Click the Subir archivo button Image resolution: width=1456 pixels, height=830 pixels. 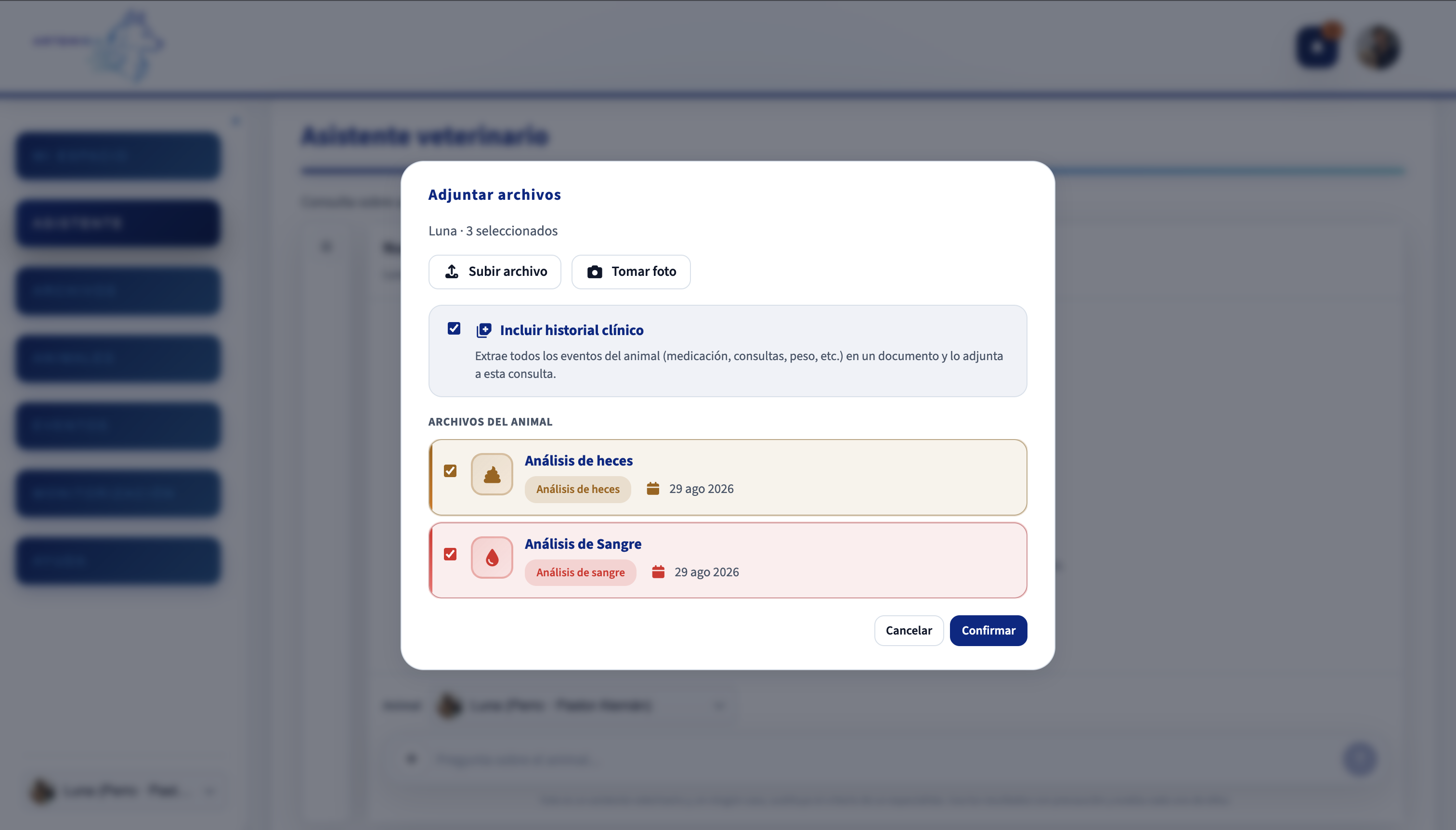[495, 272]
